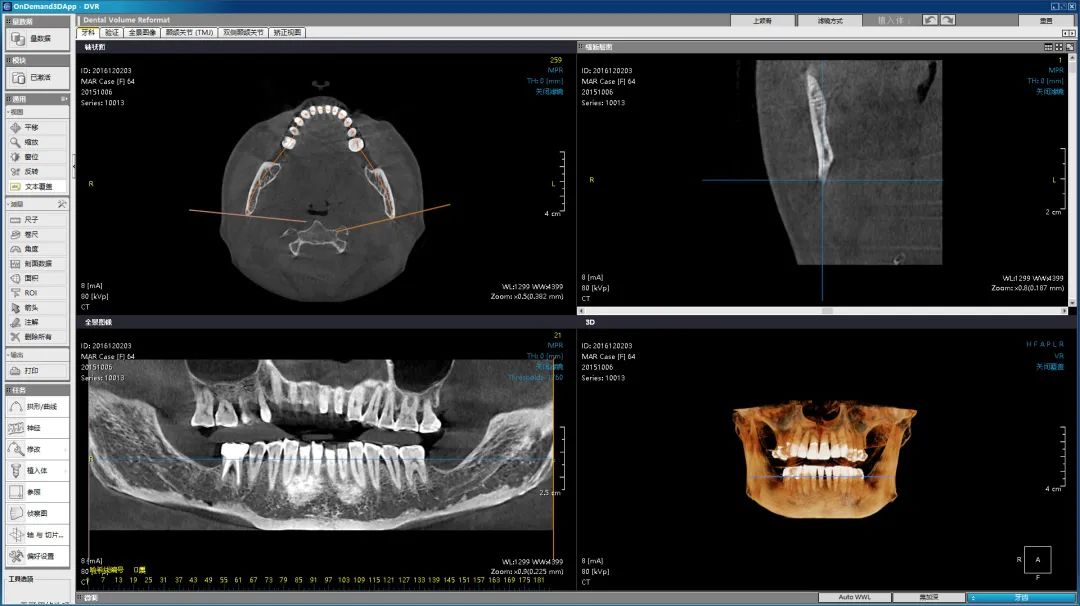Screen dimensions: 1080x606
Task: Select the Tape (卷尺) measurement tool
Action: (x=37, y=234)
